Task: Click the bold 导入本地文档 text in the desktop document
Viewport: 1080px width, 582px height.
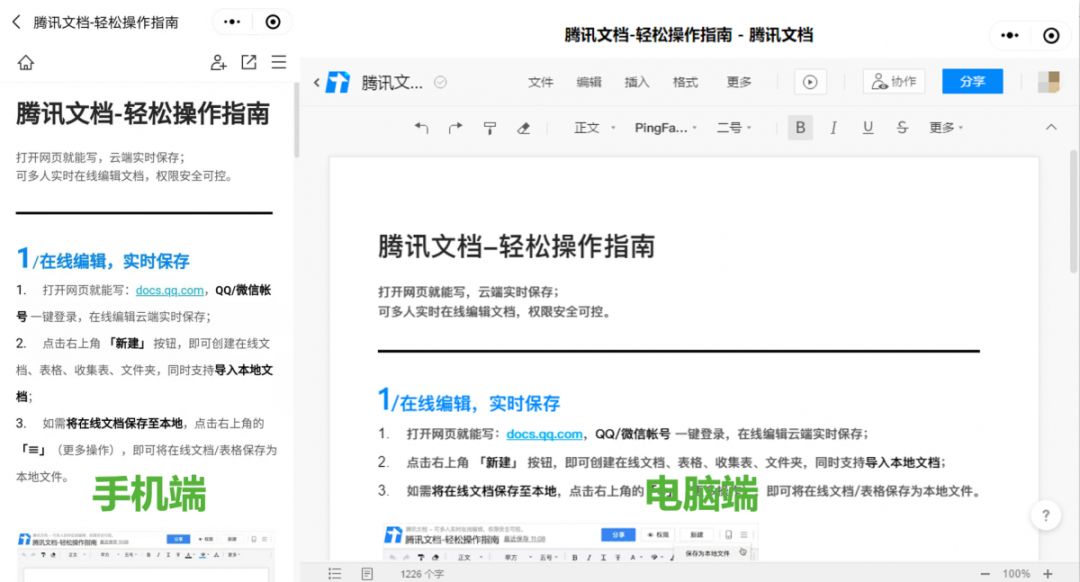Action: click(903, 463)
